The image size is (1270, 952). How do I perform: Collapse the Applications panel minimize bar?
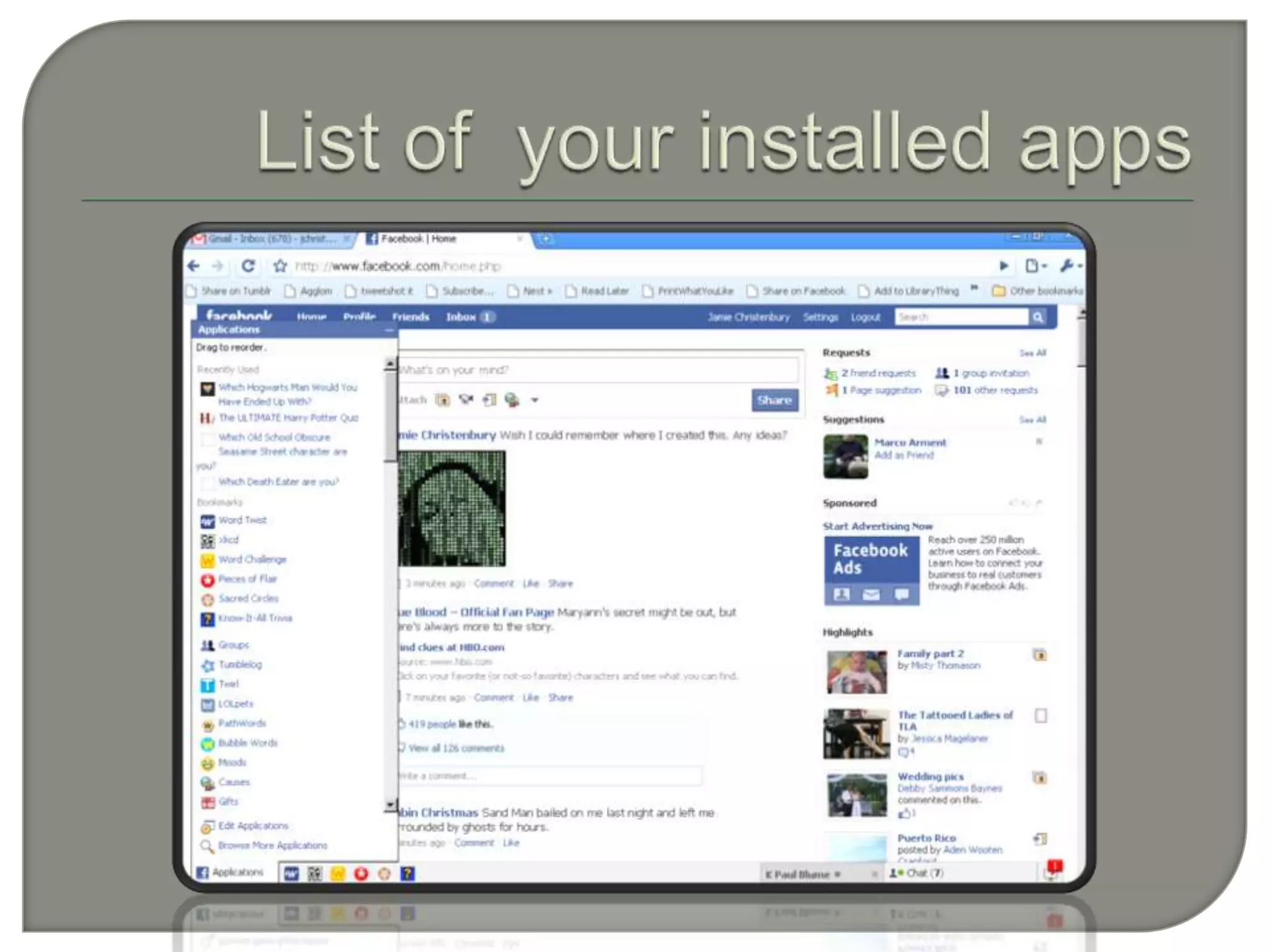pos(389,330)
